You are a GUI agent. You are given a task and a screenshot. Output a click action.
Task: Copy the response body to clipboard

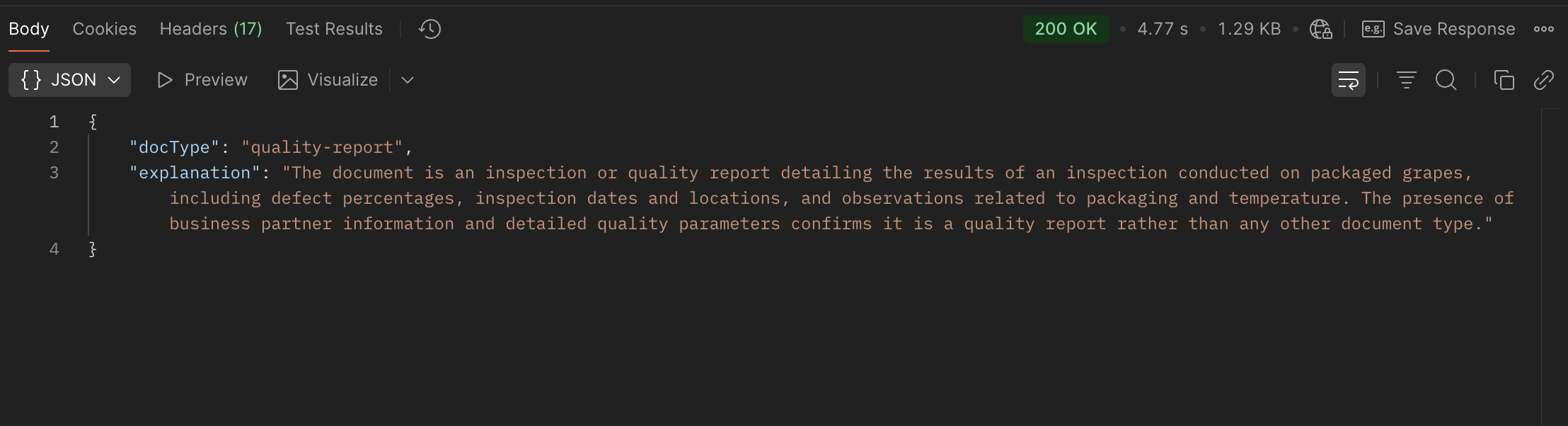[x=1504, y=80]
